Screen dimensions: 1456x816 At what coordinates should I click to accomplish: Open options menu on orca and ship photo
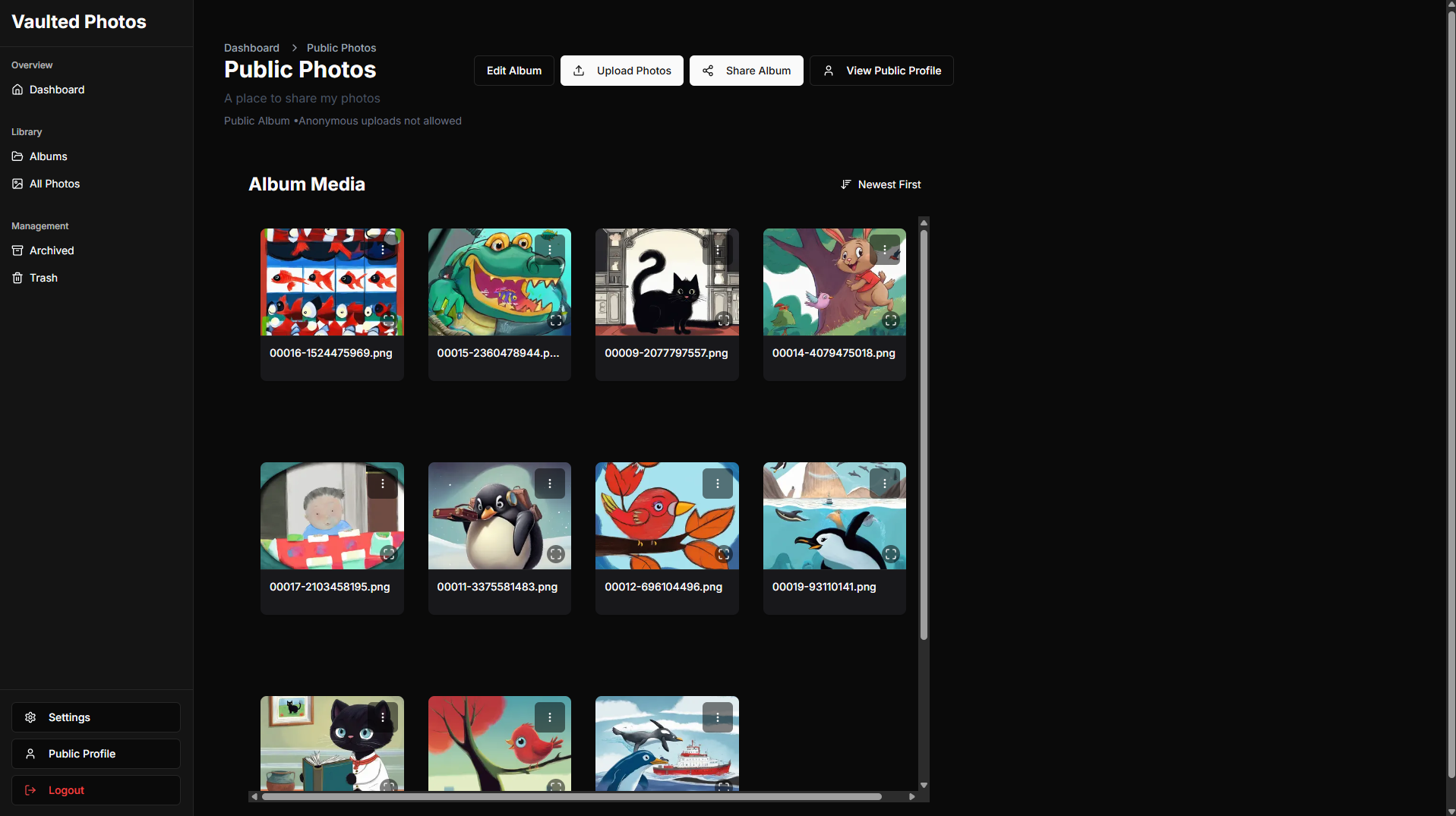pos(718,717)
